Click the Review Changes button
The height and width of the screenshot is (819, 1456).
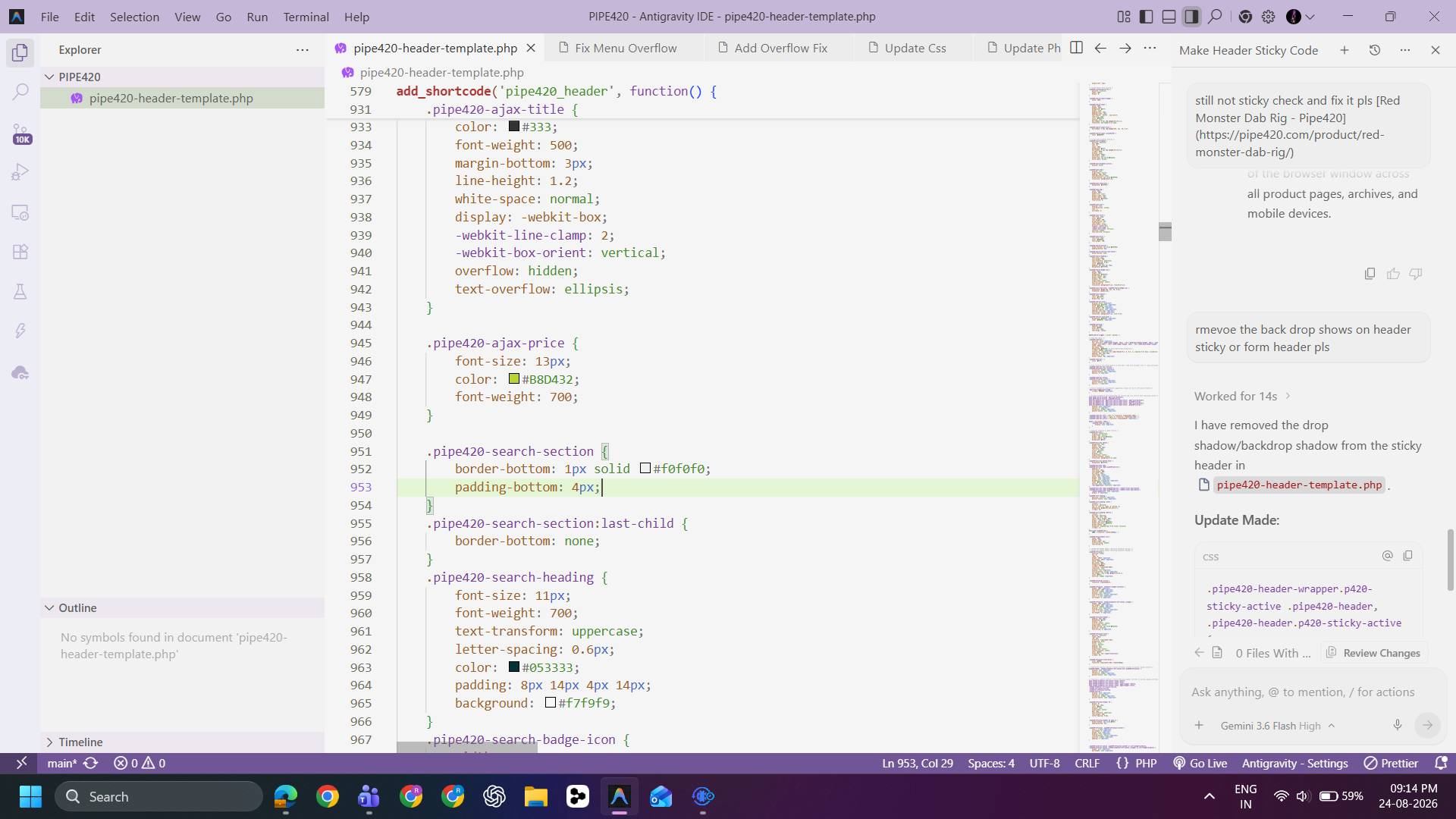[x=1373, y=653]
